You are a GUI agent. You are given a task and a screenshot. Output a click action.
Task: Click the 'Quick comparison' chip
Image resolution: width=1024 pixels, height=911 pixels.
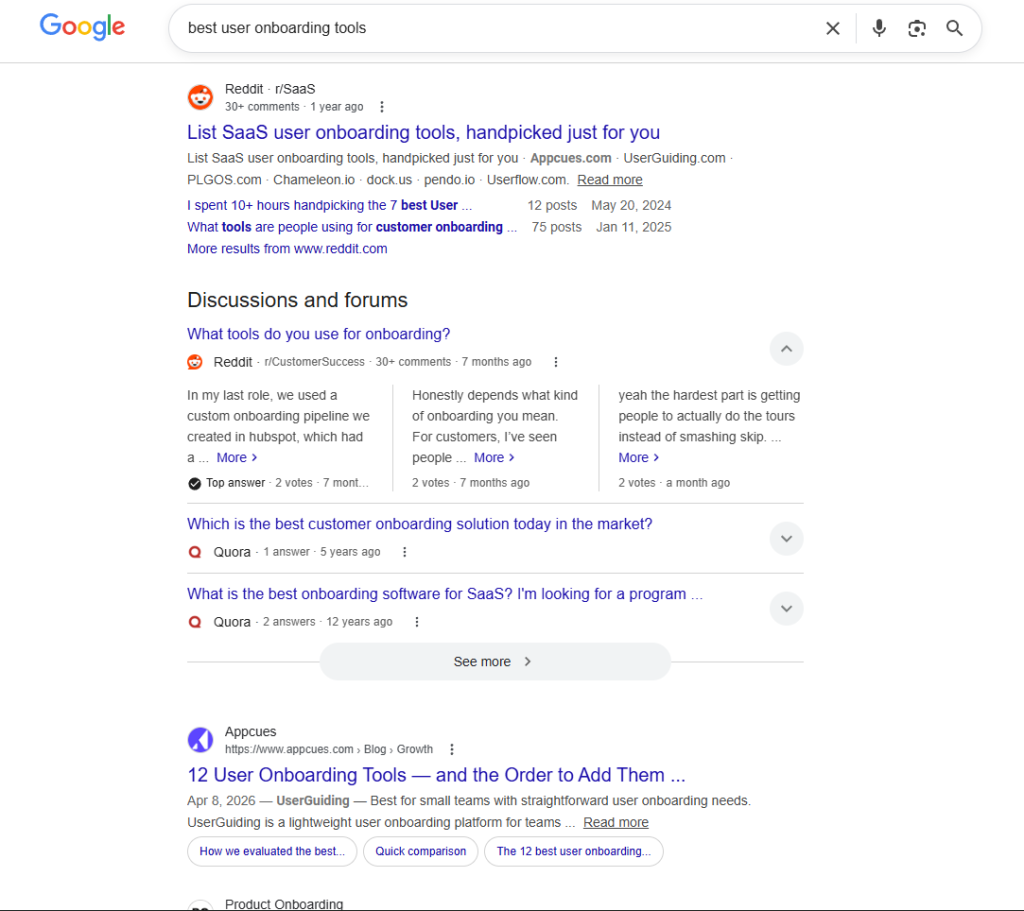click(421, 851)
